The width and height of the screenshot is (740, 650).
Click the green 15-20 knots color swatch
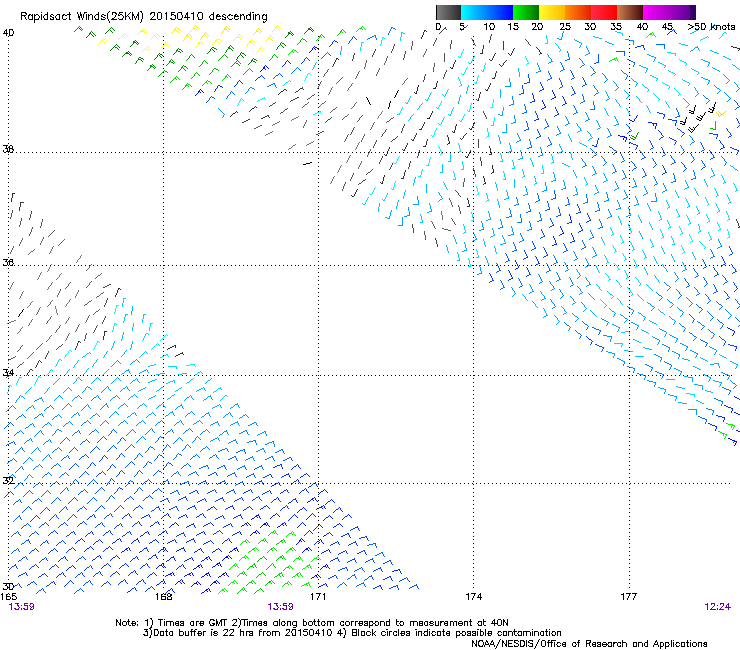(526, 12)
